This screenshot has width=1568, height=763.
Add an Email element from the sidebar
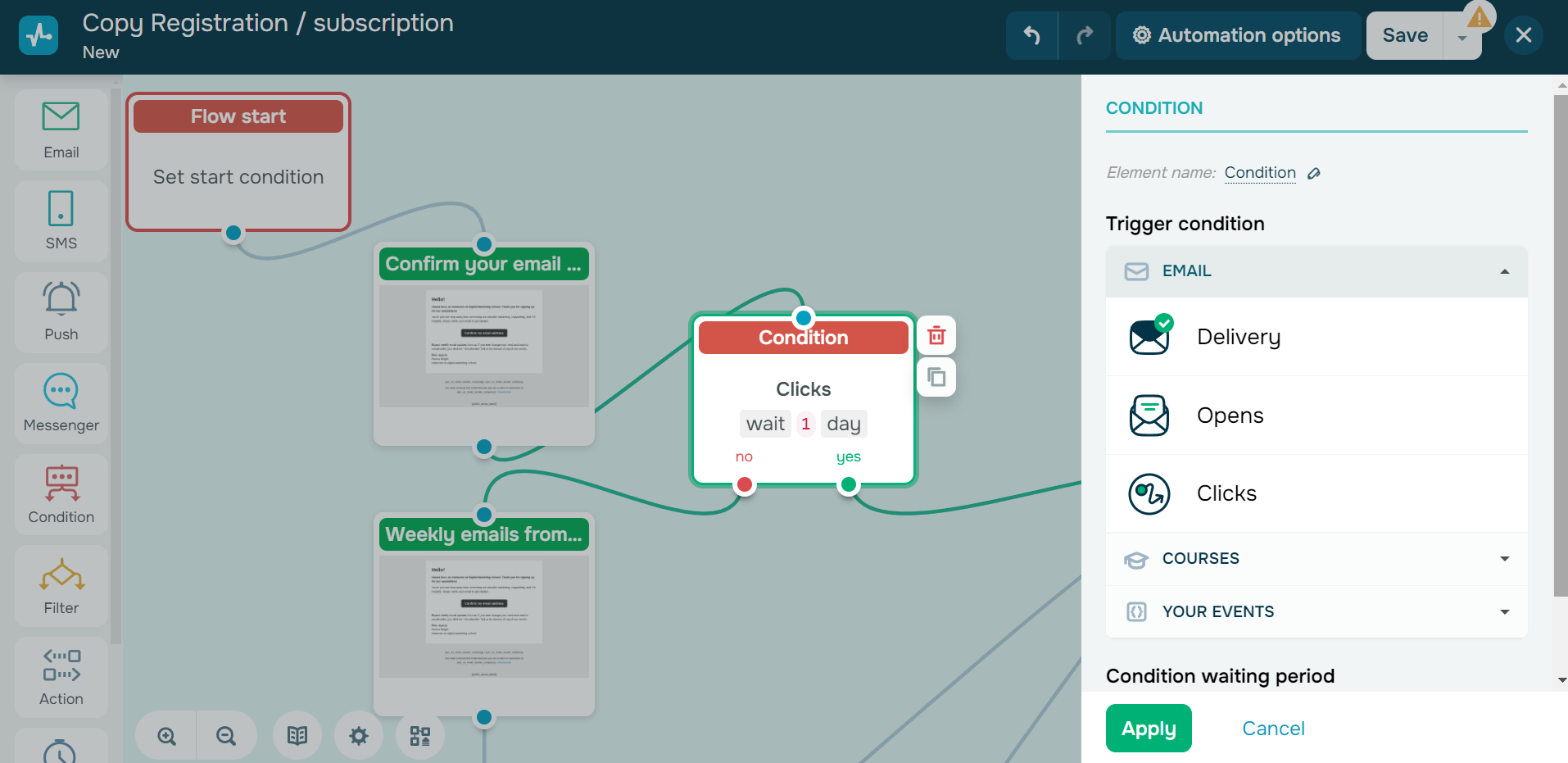point(61,129)
